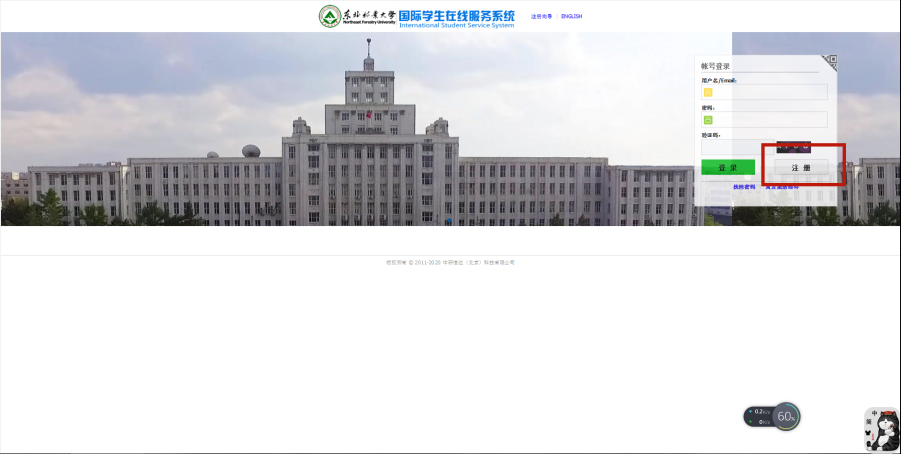This screenshot has height=454, width=901.
Task: Click the resend activation email link
Action: (x=782, y=187)
